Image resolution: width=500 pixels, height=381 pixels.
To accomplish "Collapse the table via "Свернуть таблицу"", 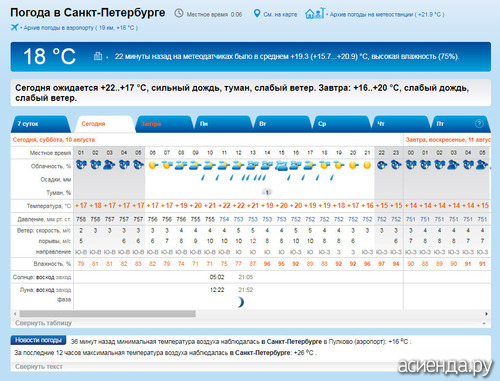I will 43,323.
